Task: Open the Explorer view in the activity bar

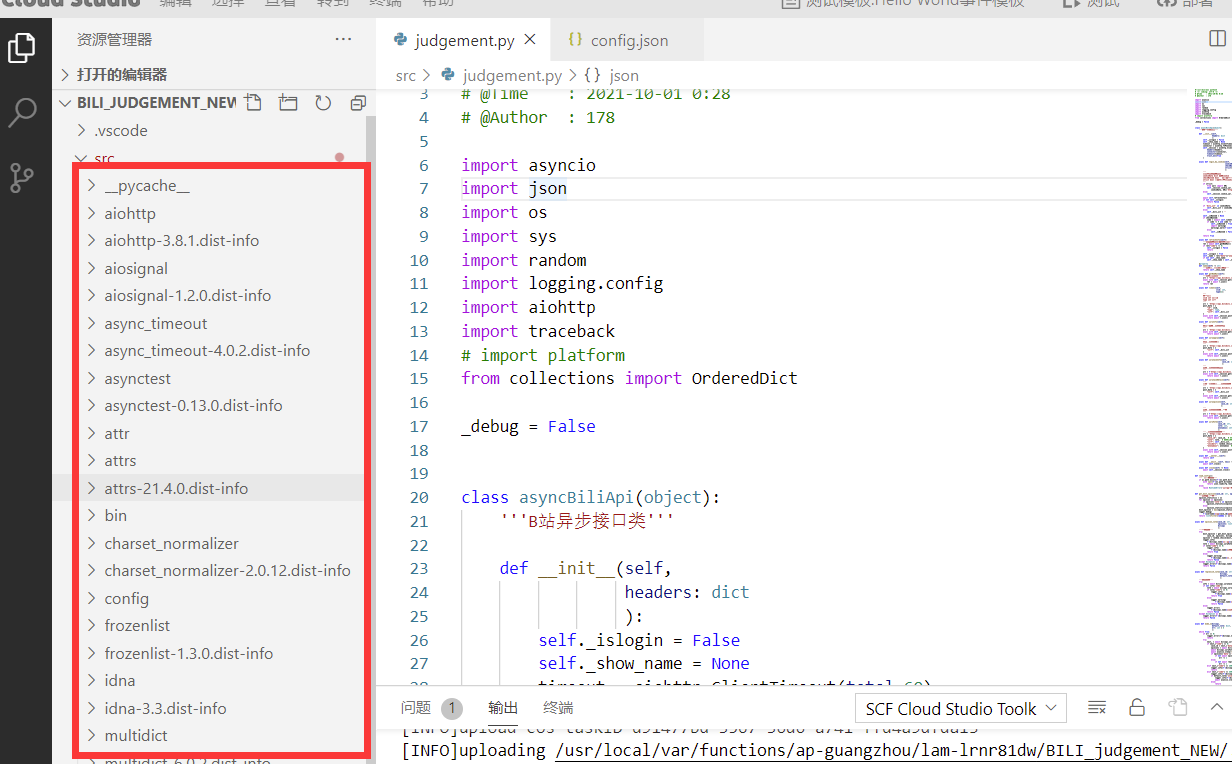Action: click(x=23, y=45)
